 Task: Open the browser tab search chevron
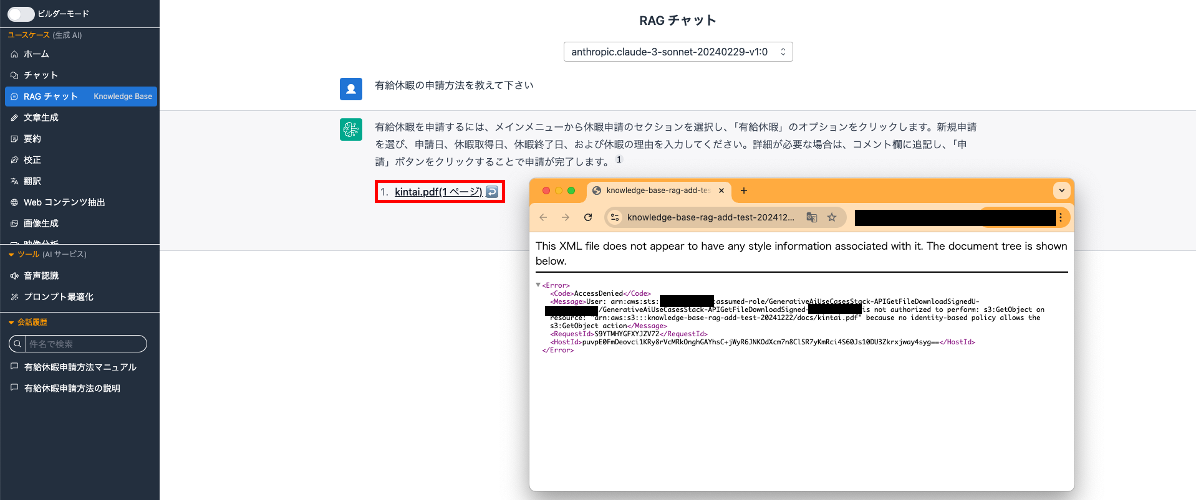(1061, 191)
